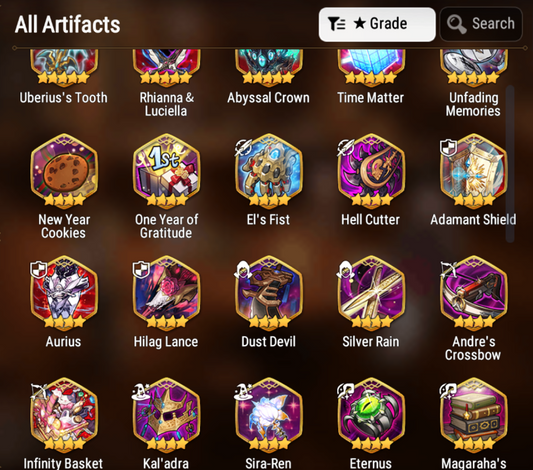Open the Kal'adra crown artifact
The width and height of the screenshot is (533, 470).
(167, 415)
